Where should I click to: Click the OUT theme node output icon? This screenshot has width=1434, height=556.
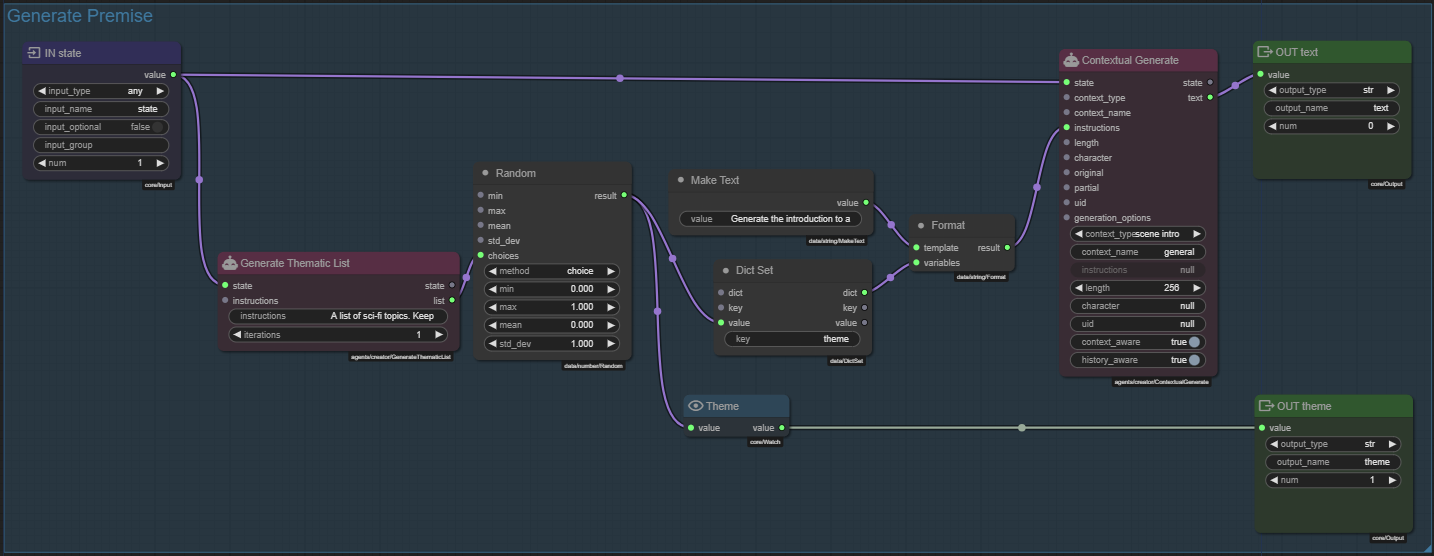pos(1264,406)
